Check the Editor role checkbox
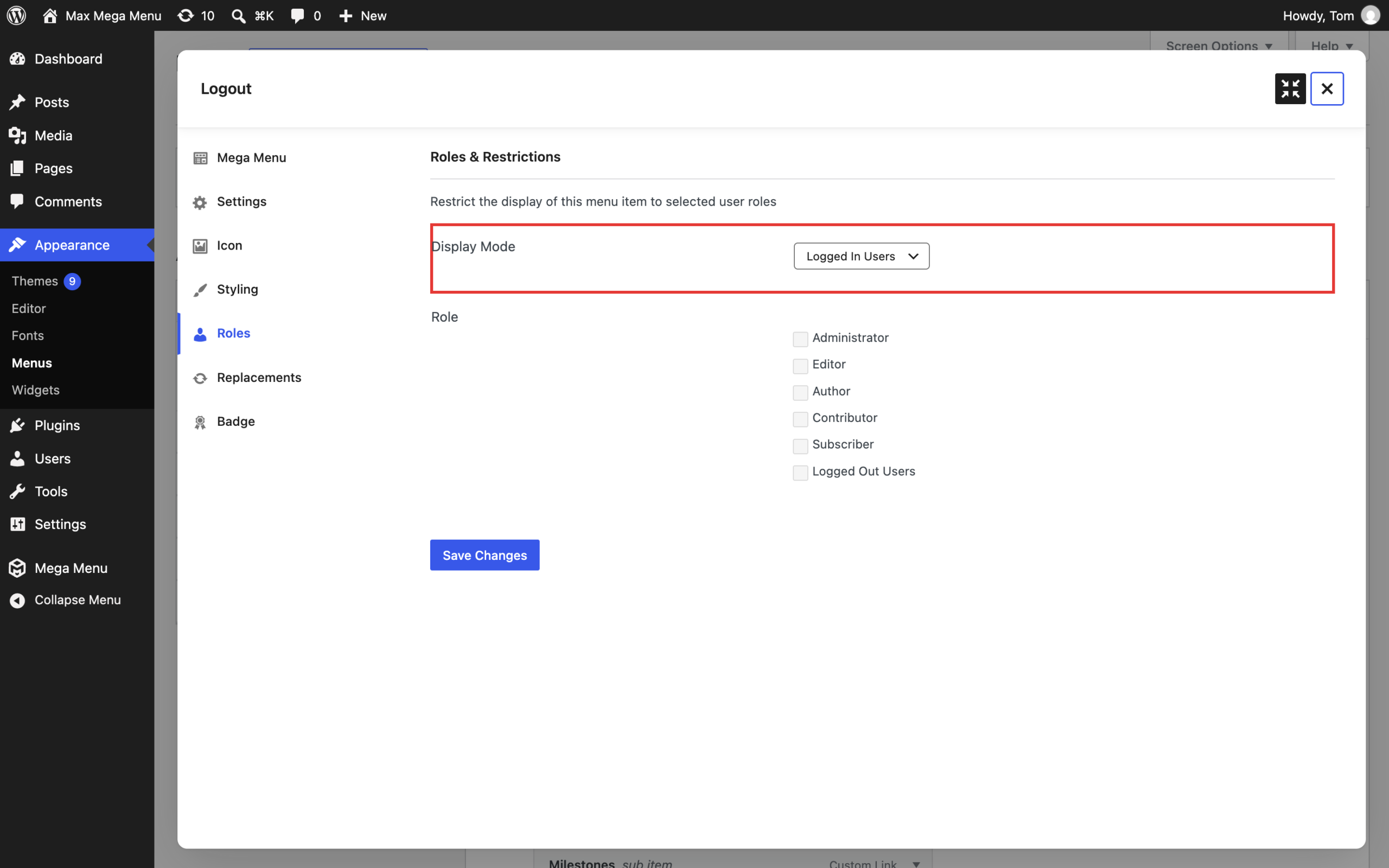This screenshot has height=868, width=1389. tap(800, 366)
